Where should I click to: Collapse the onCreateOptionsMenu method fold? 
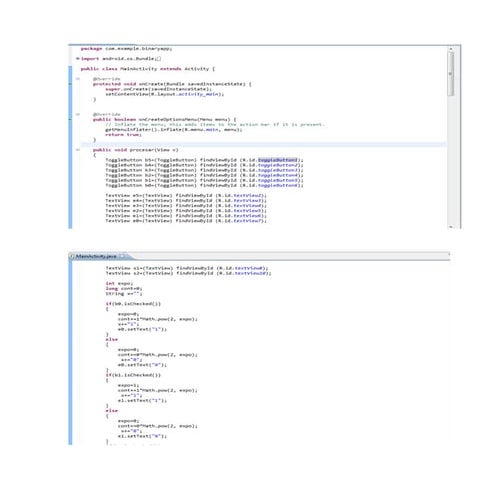(x=78, y=114)
